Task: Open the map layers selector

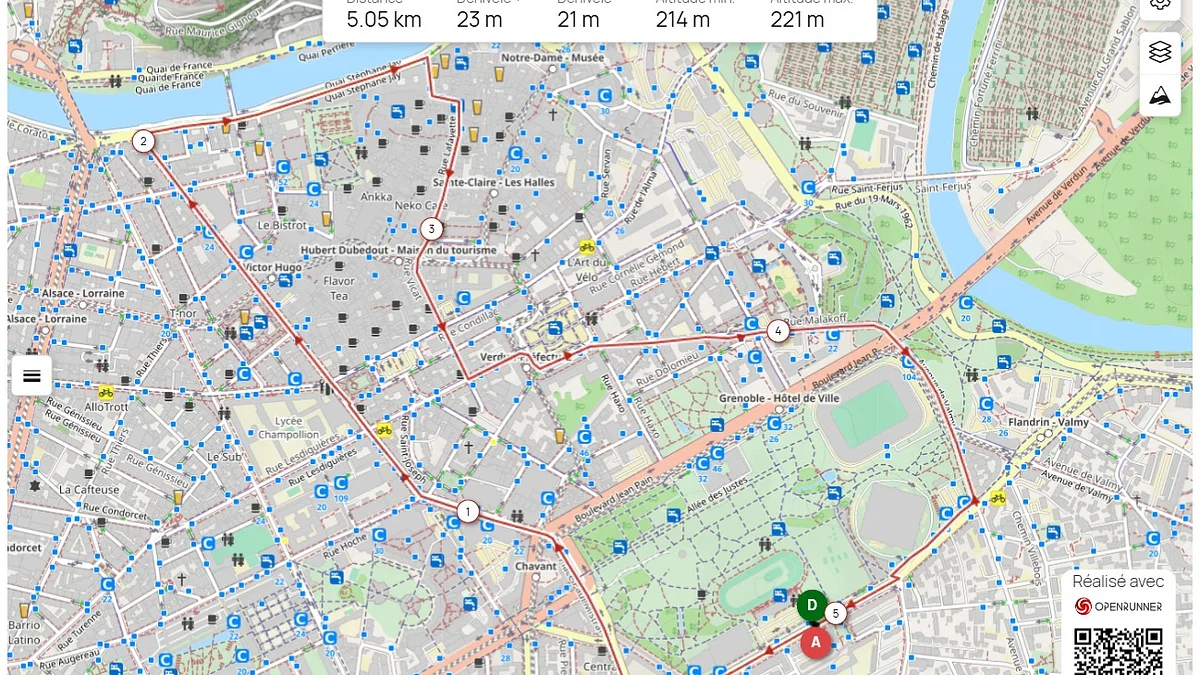Action: 1160,52
